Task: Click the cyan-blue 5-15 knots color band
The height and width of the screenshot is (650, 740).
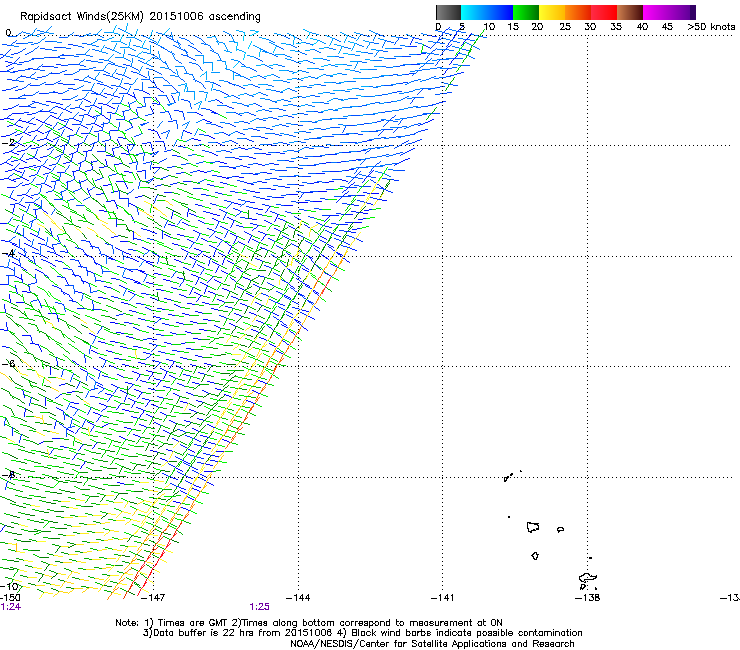Action: tap(487, 12)
